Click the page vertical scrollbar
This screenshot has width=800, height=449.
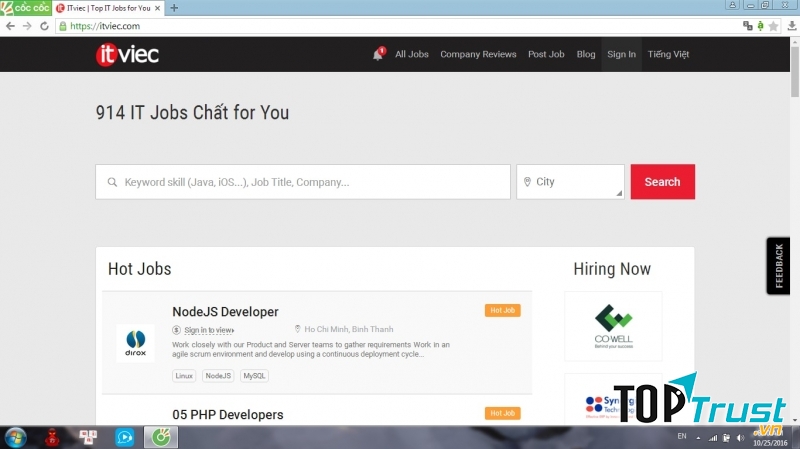[x=795, y=71]
